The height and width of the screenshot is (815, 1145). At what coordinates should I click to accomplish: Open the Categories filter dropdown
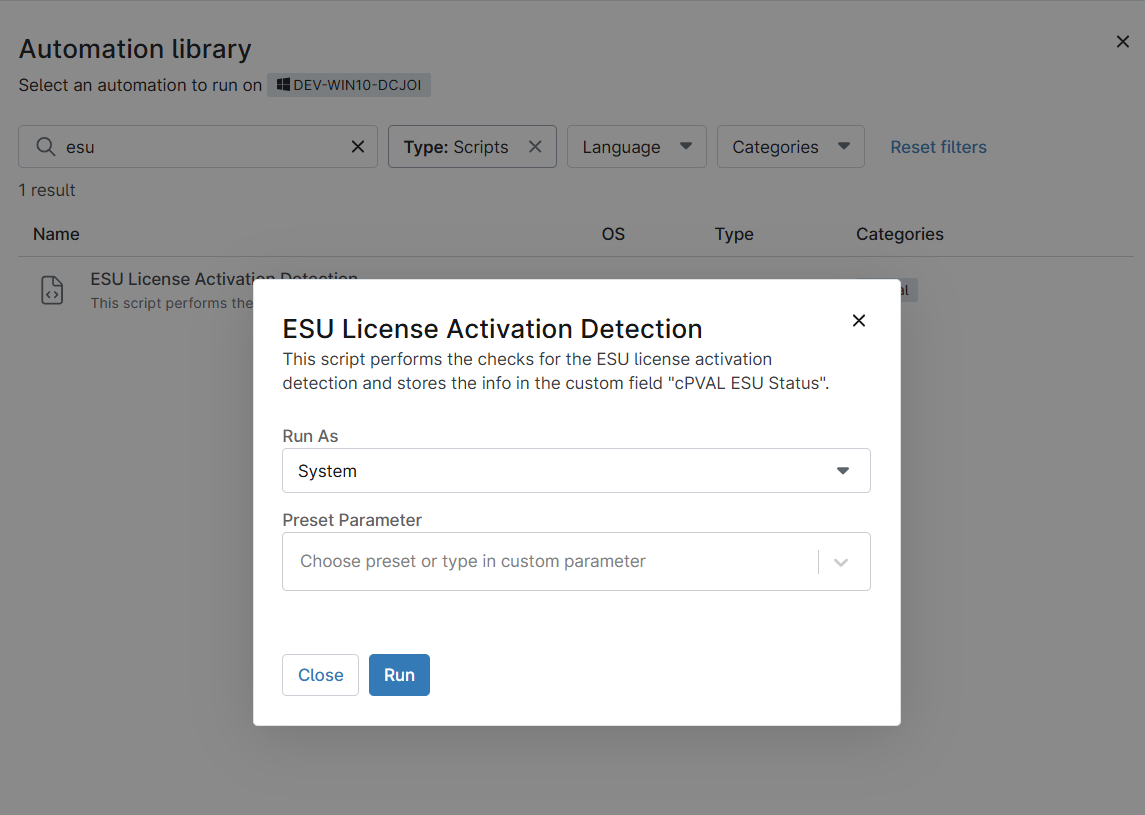(x=790, y=147)
